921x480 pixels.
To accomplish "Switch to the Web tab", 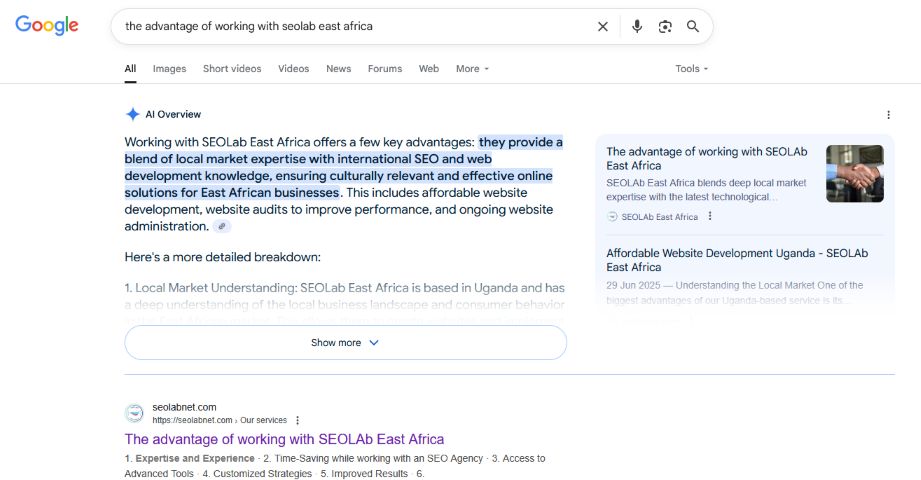I will point(429,69).
